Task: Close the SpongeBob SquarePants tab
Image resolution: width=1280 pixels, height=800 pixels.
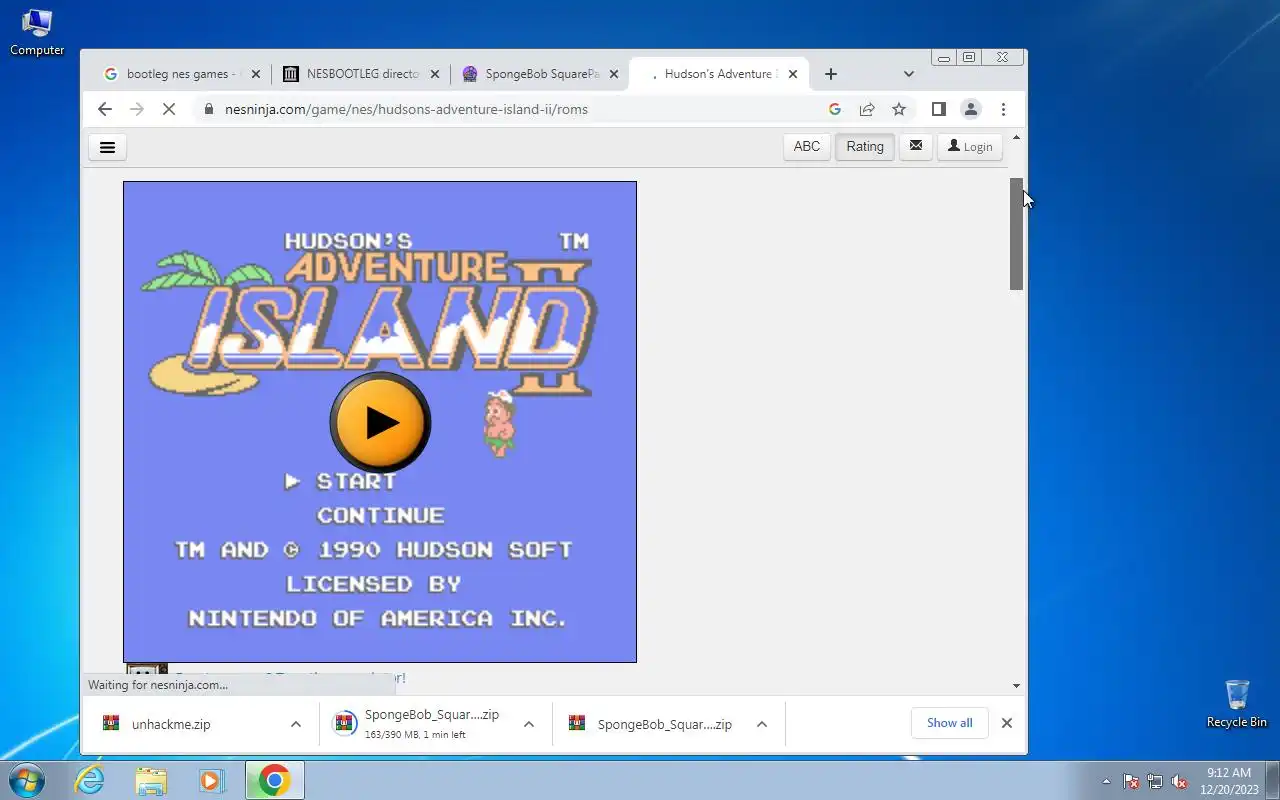Action: (614, 74)
